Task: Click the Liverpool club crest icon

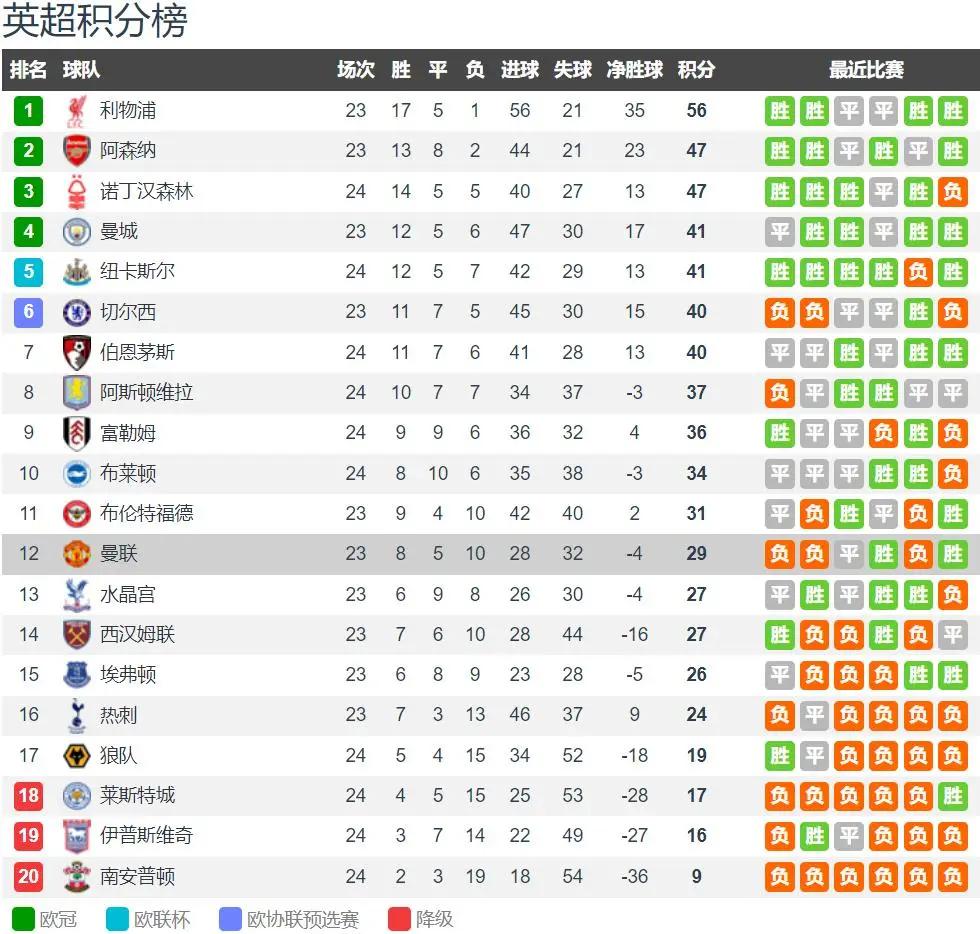Action: point(77,111)
